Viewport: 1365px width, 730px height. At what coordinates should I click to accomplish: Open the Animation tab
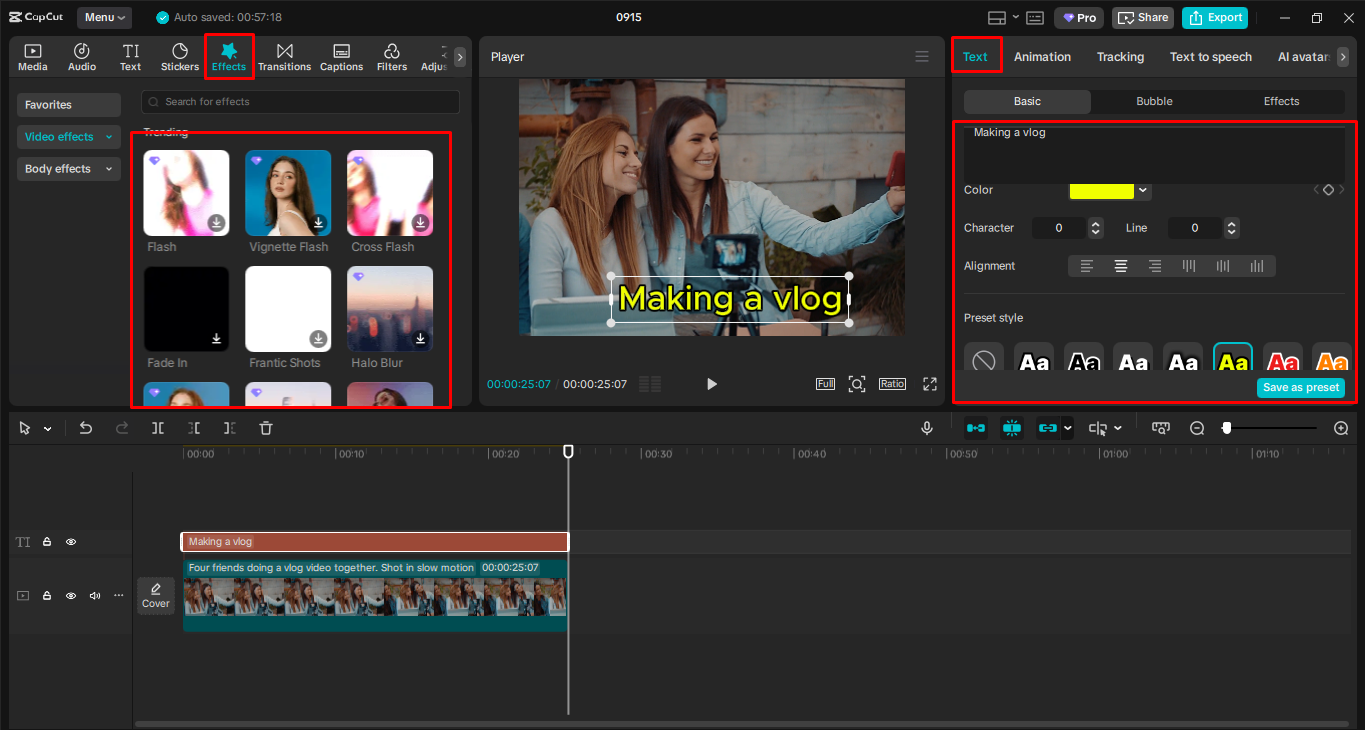coord(1042,57)
